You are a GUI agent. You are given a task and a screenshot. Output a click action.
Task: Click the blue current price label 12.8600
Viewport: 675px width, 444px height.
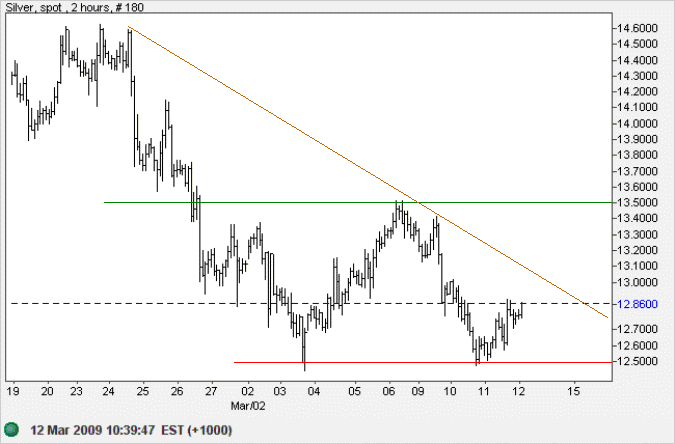pyautogui.click(x=638, y=304)
